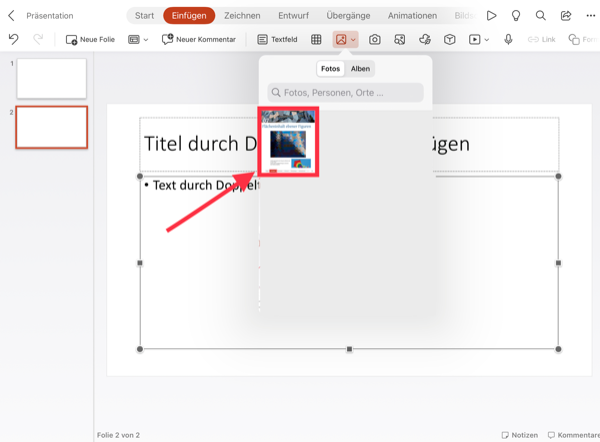Click the Link toolbar button

[541, 39]
